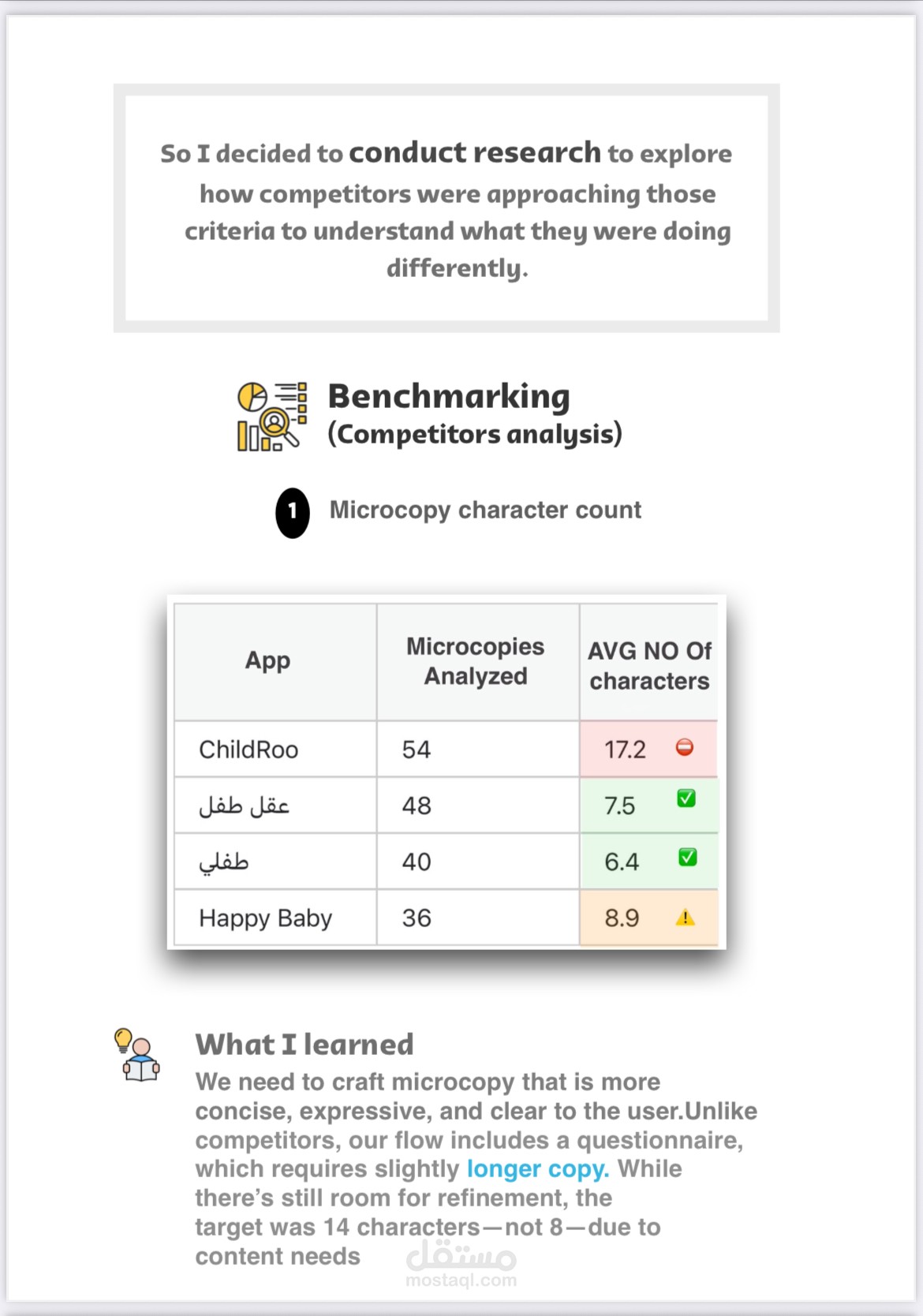Image resolution: width=923 pixels, height=1316 pixels.
Task: Click the lightbulb reader icon beside What I learned
Action: click(138, 1055)
